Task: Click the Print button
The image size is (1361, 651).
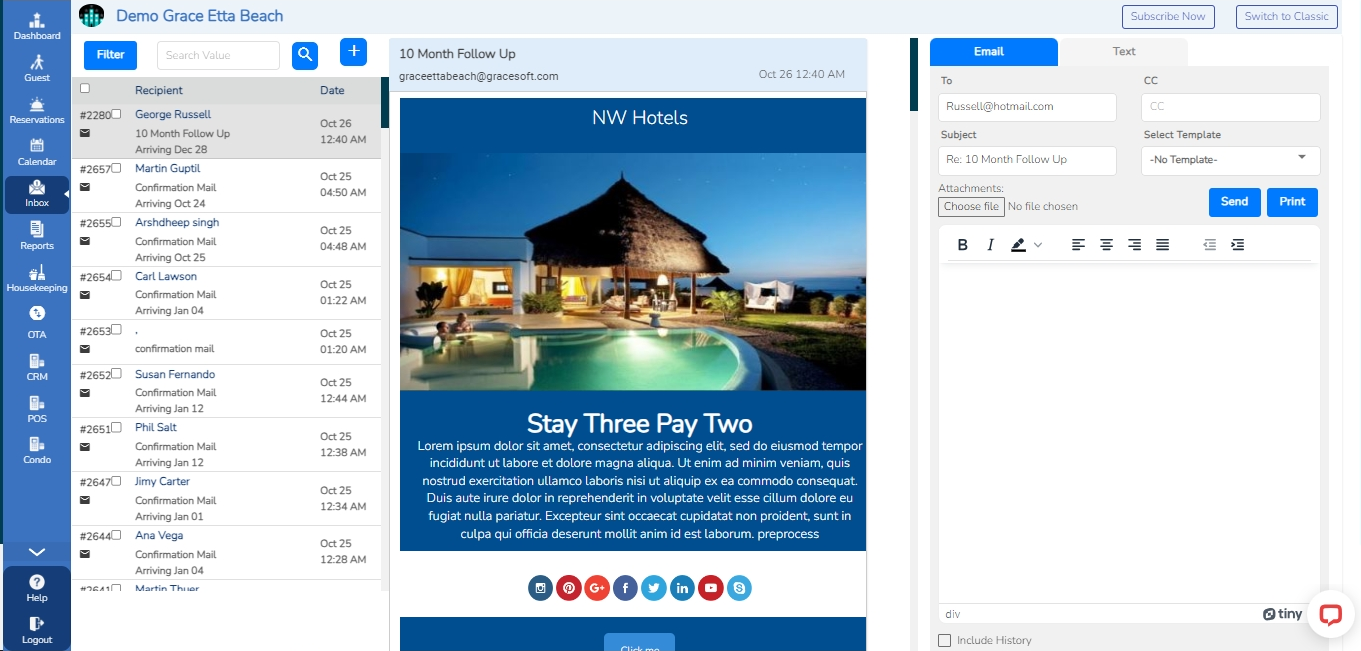Action: coord(1292,202)
